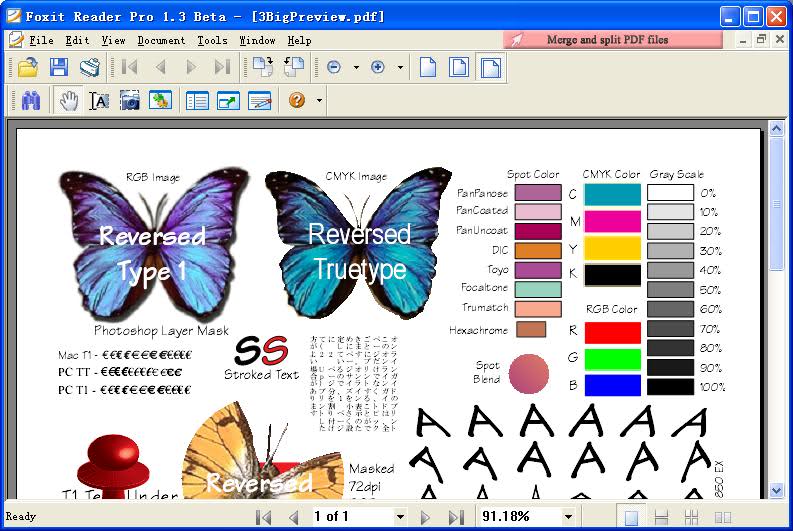Go to first page in status bar
The height and width of the screenshot is (531, 793).
point(263,517)
